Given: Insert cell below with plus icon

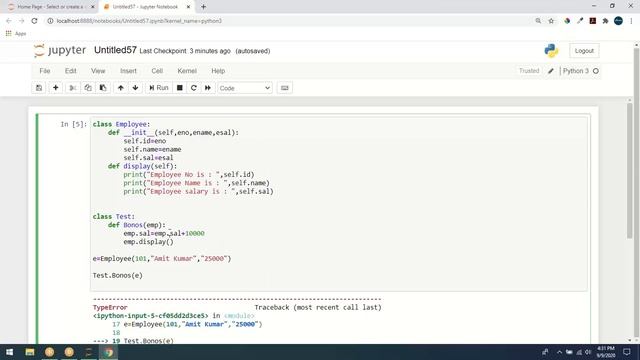Looking at the screenshot, I should point(56,88).
